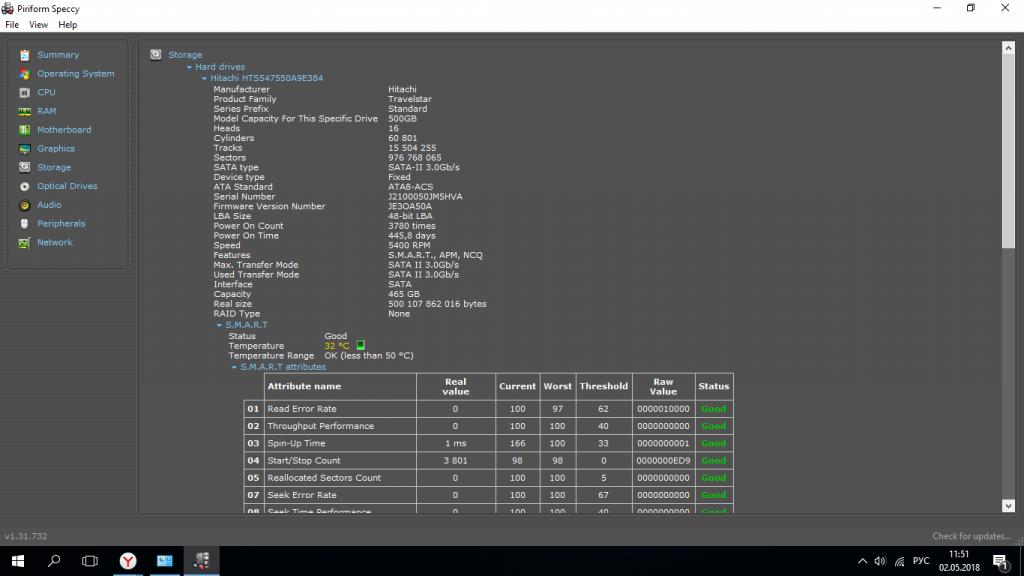Click the green temperature indicator square
Image resolution: width=1024 pixels, height=576 pixels.
(x=361, y=346)
